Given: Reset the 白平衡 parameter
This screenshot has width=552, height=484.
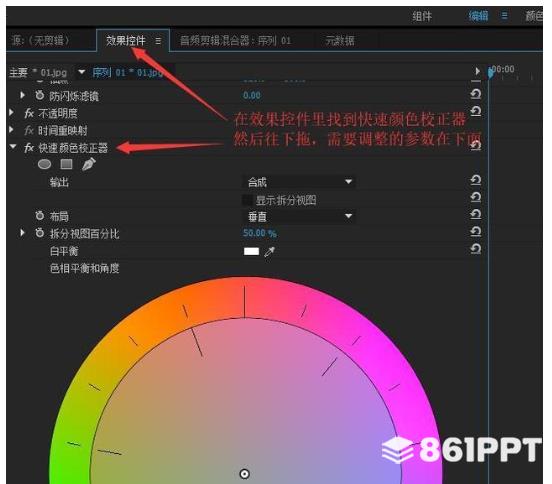Looking at the screenshot, I should [x=476, y=249].
